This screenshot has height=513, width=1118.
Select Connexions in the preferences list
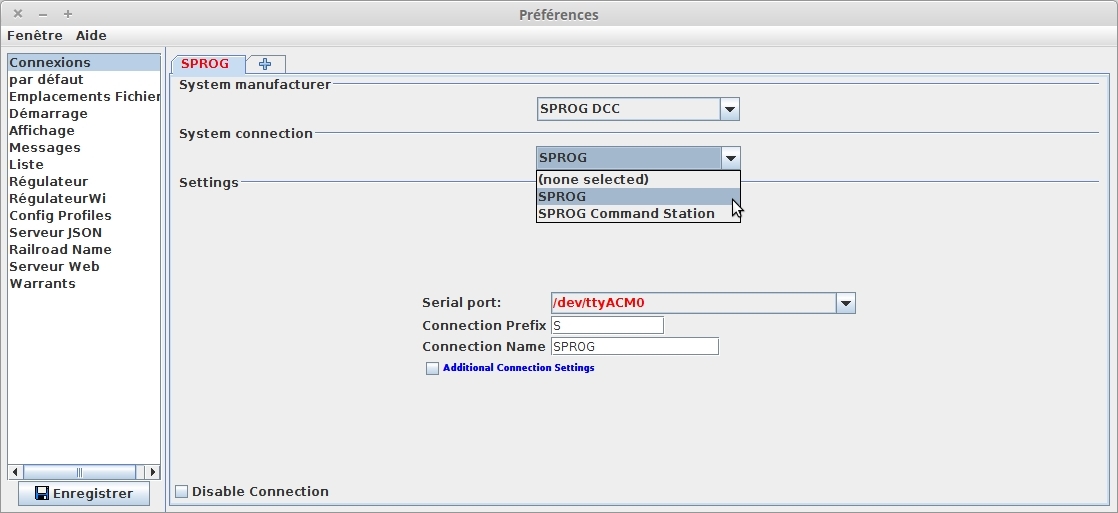83,63
